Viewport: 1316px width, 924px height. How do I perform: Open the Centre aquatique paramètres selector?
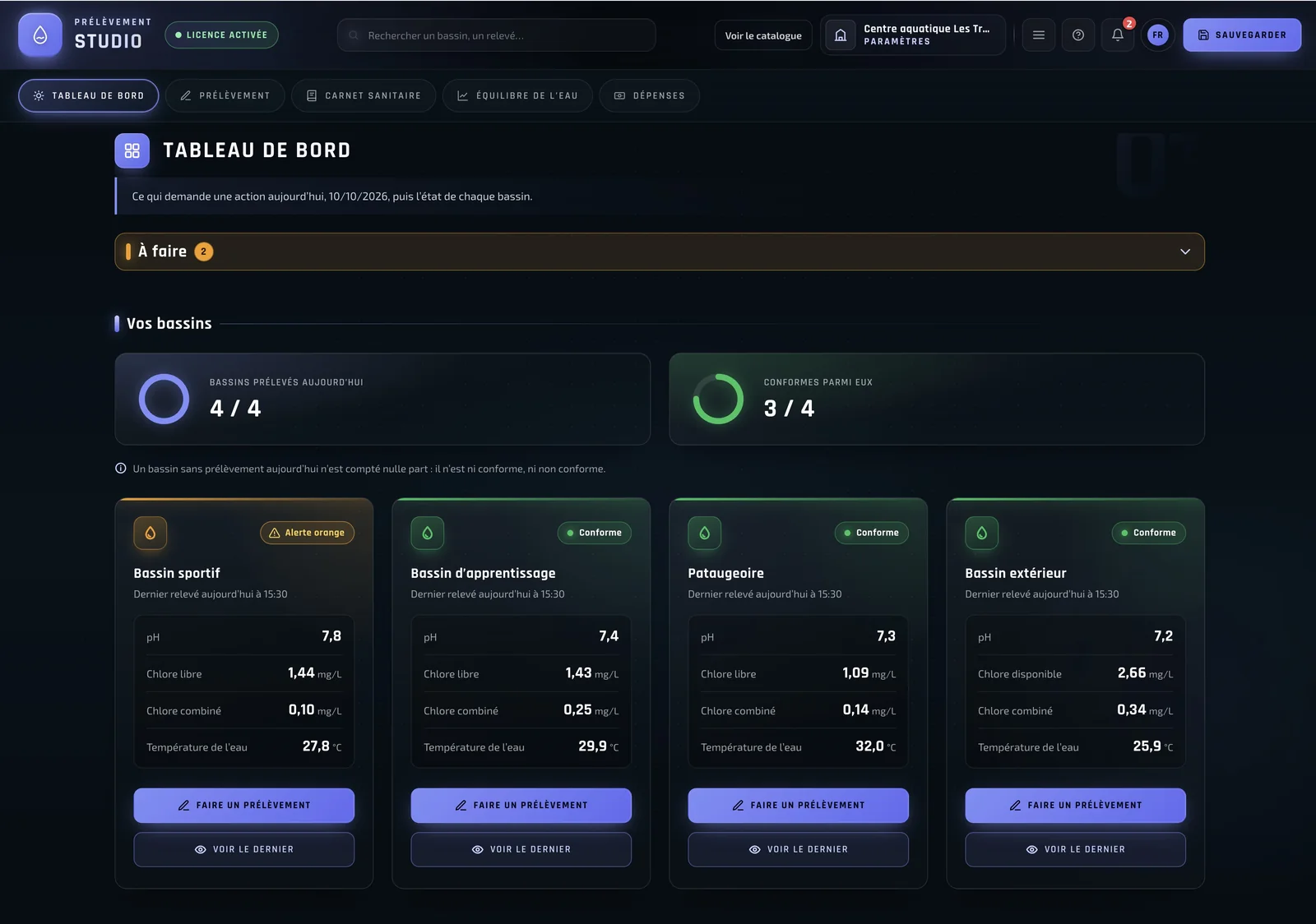913,35
